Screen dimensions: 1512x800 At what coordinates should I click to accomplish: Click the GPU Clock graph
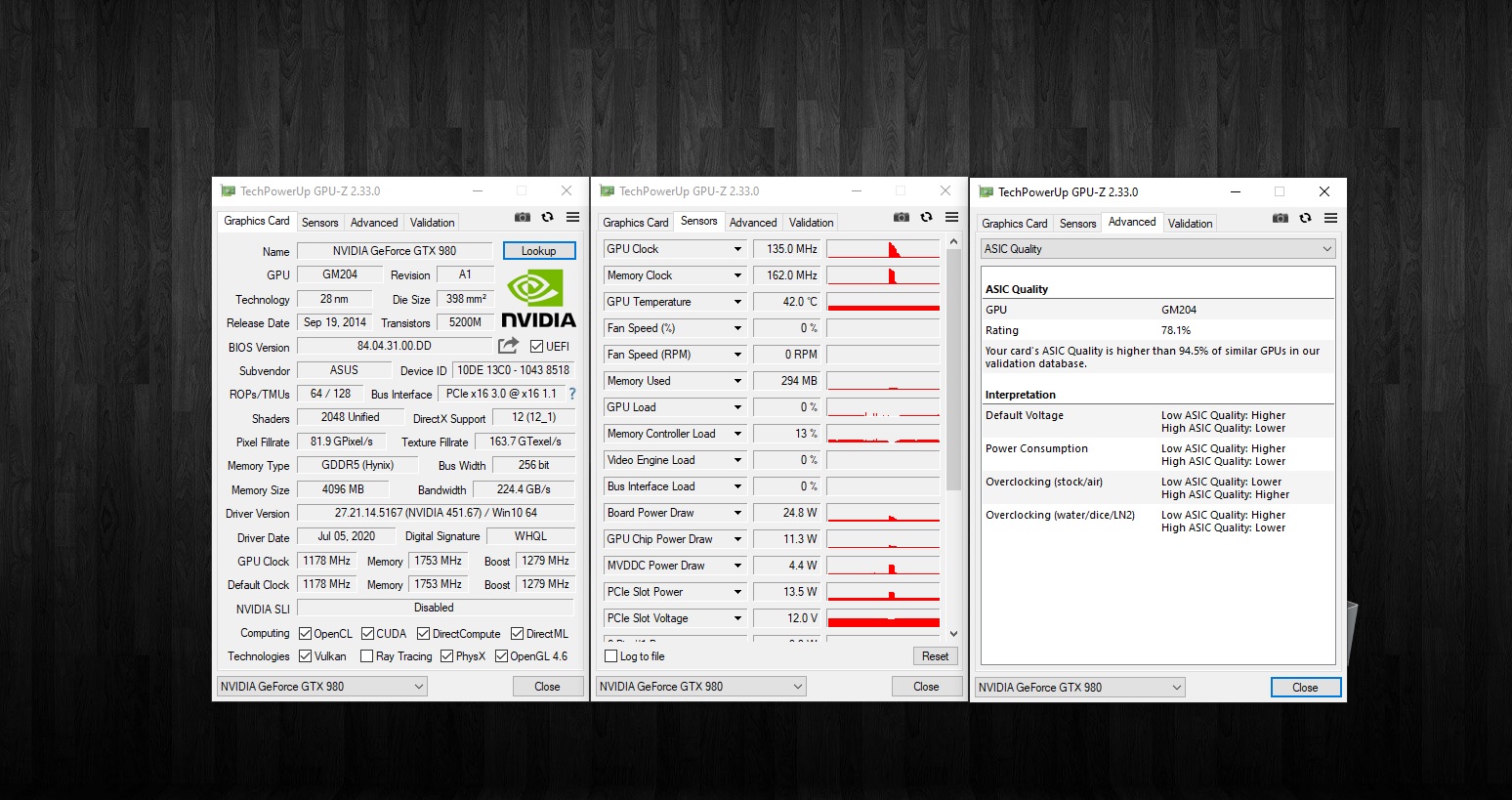tap(883, 249)
